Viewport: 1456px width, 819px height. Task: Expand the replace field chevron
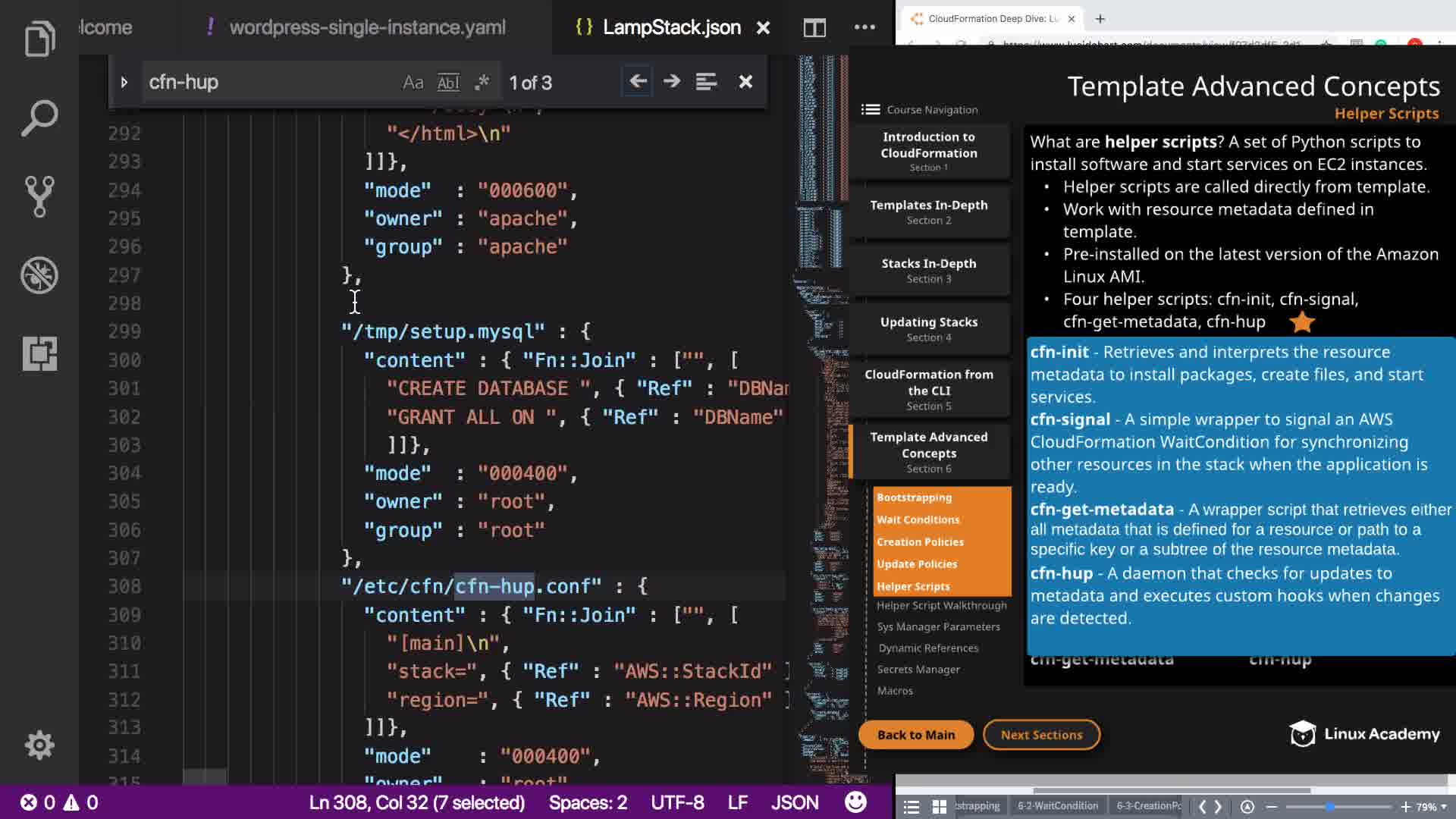point(124,82)
